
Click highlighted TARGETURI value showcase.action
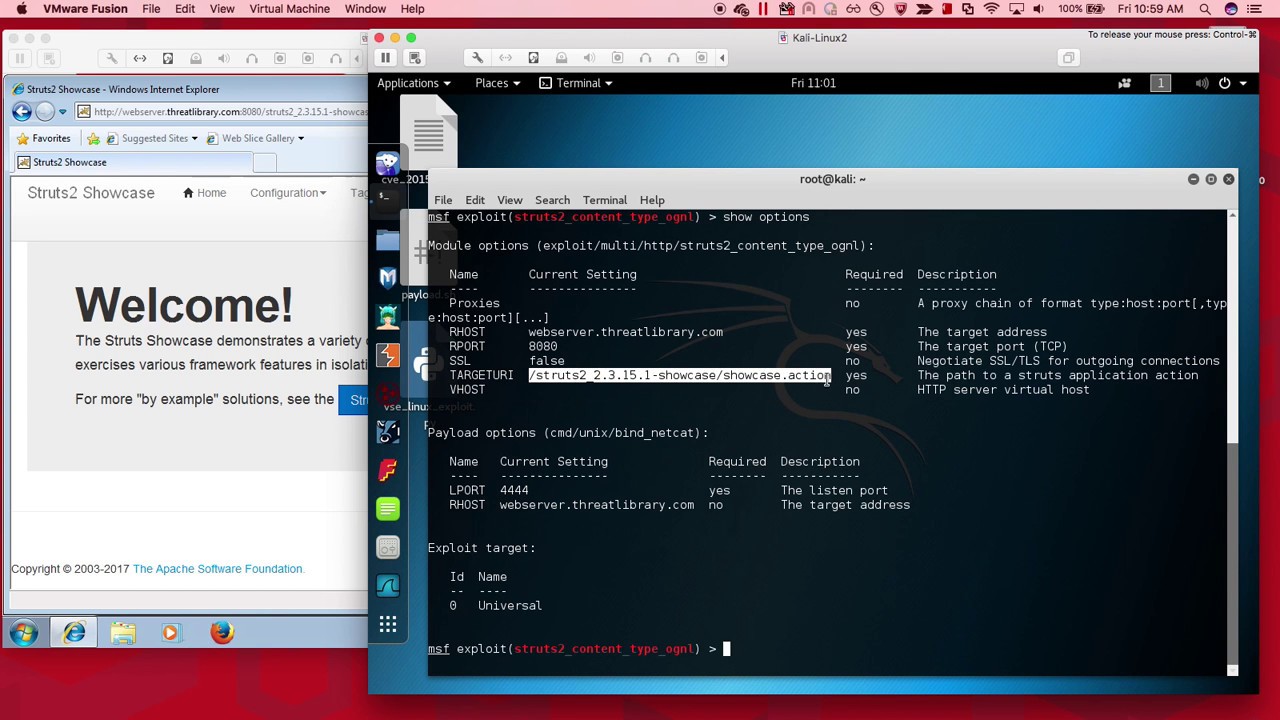(x=680, y=375)
